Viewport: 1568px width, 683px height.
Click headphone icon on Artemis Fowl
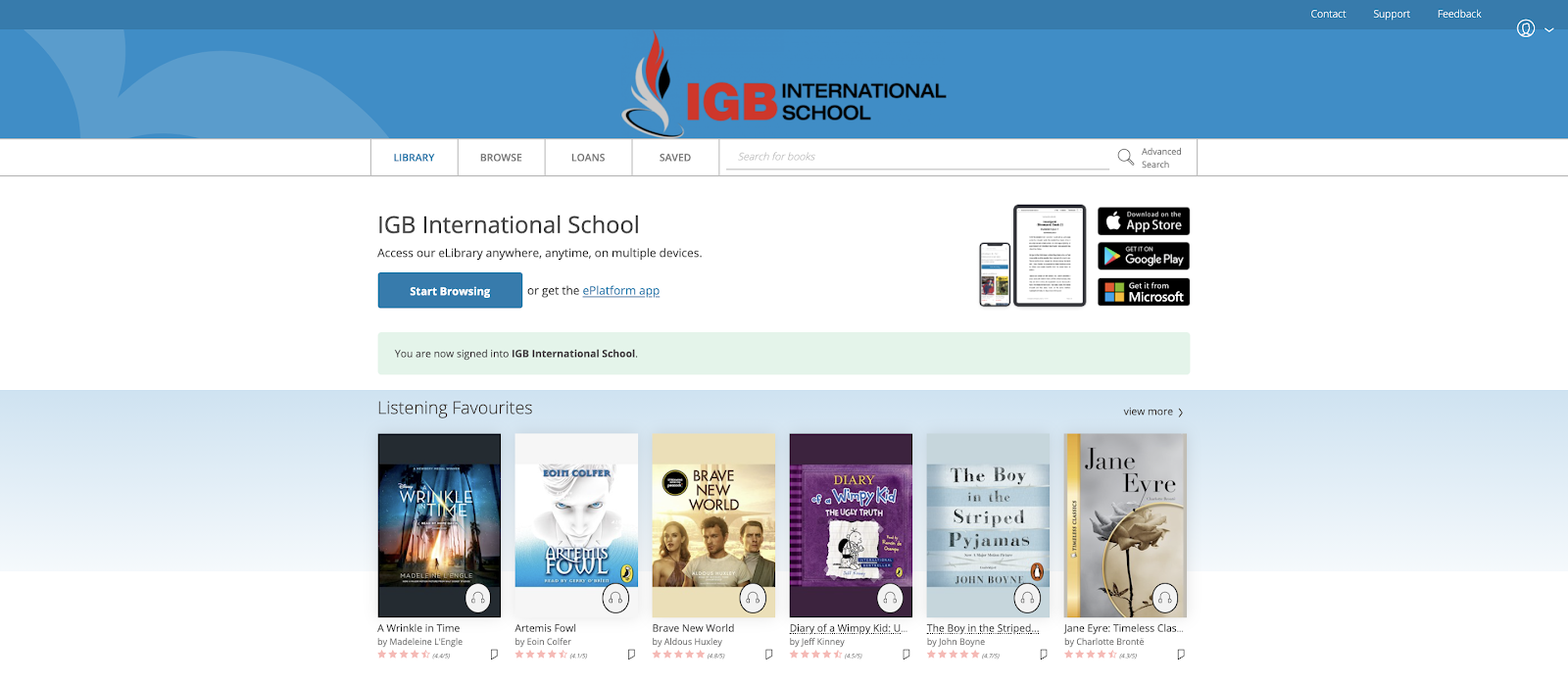615,598
